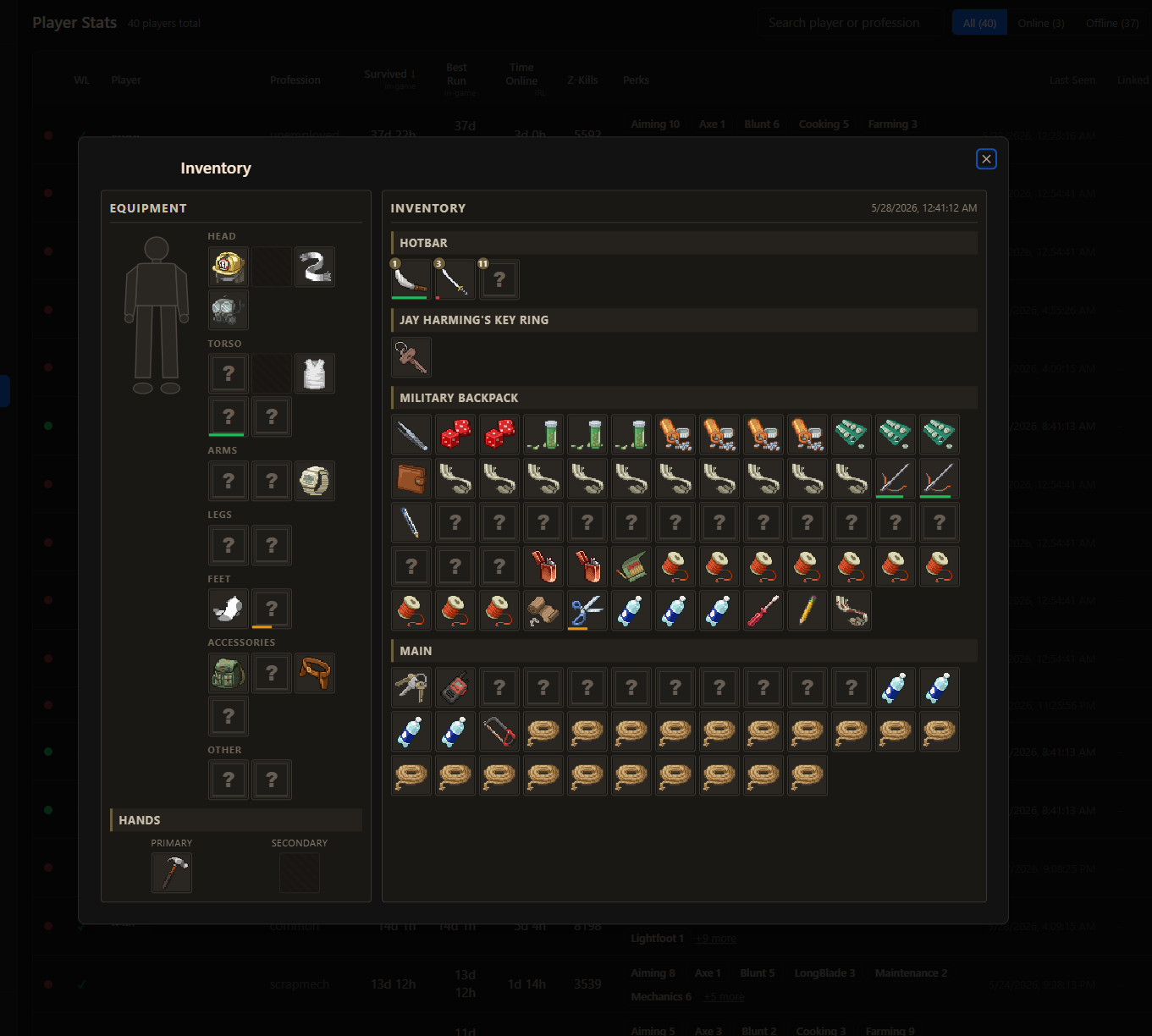Select the gas mask equipment item
This screenshot has height=1036, width=1152.
coord(229,310)
